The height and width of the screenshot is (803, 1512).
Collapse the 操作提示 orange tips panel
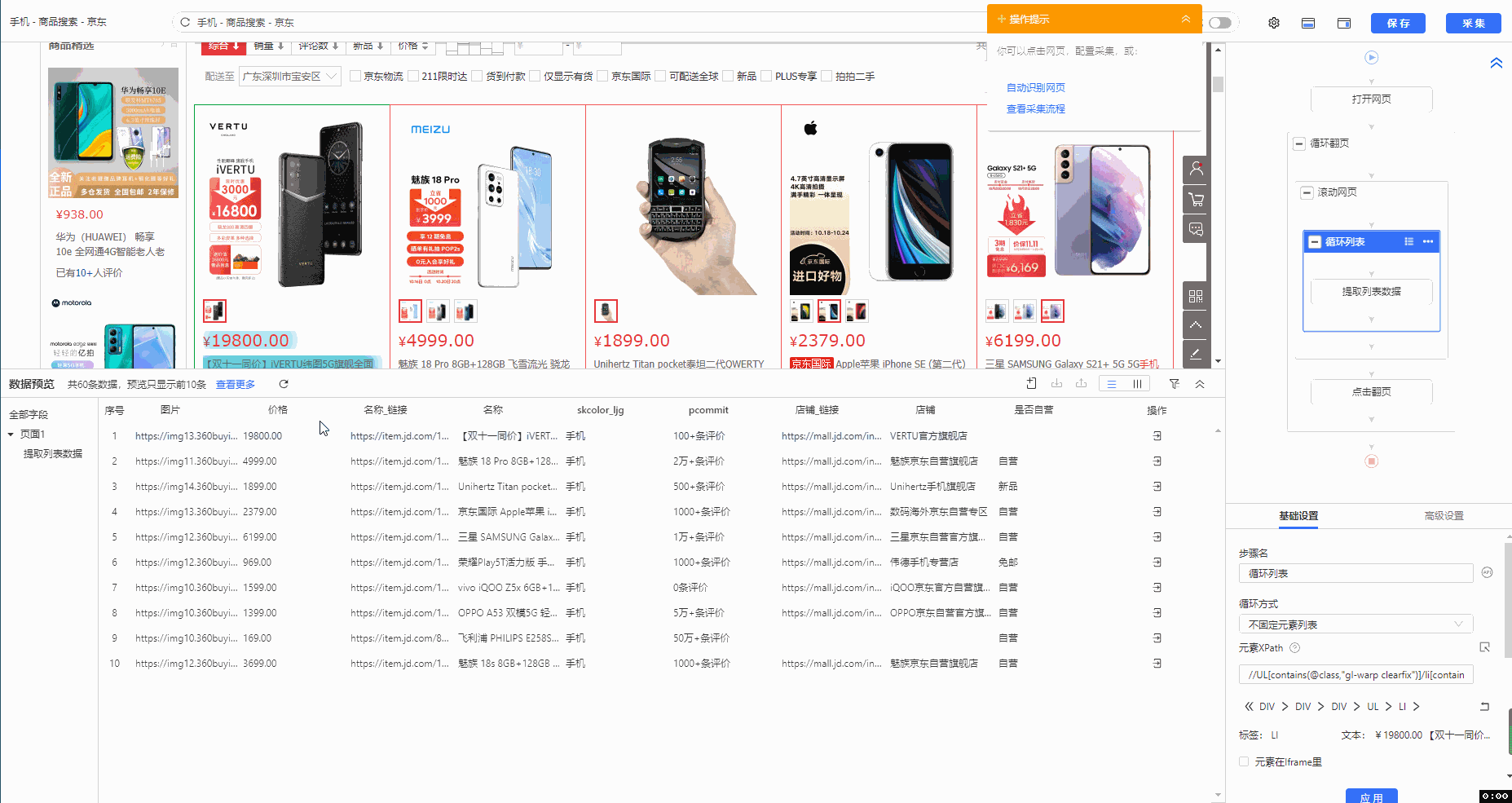click(x=1186, y=19)
